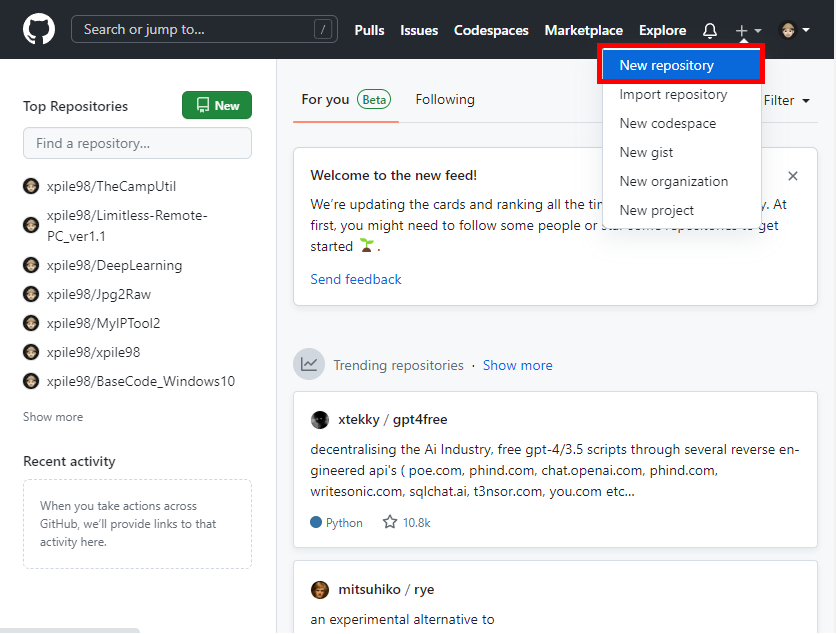Image resolution: width=836 pixels, height=634 pixels.
Task: Open xpile98/Limitless-Remote-PC_ver1.1 repository
Action: coord(127,226)
